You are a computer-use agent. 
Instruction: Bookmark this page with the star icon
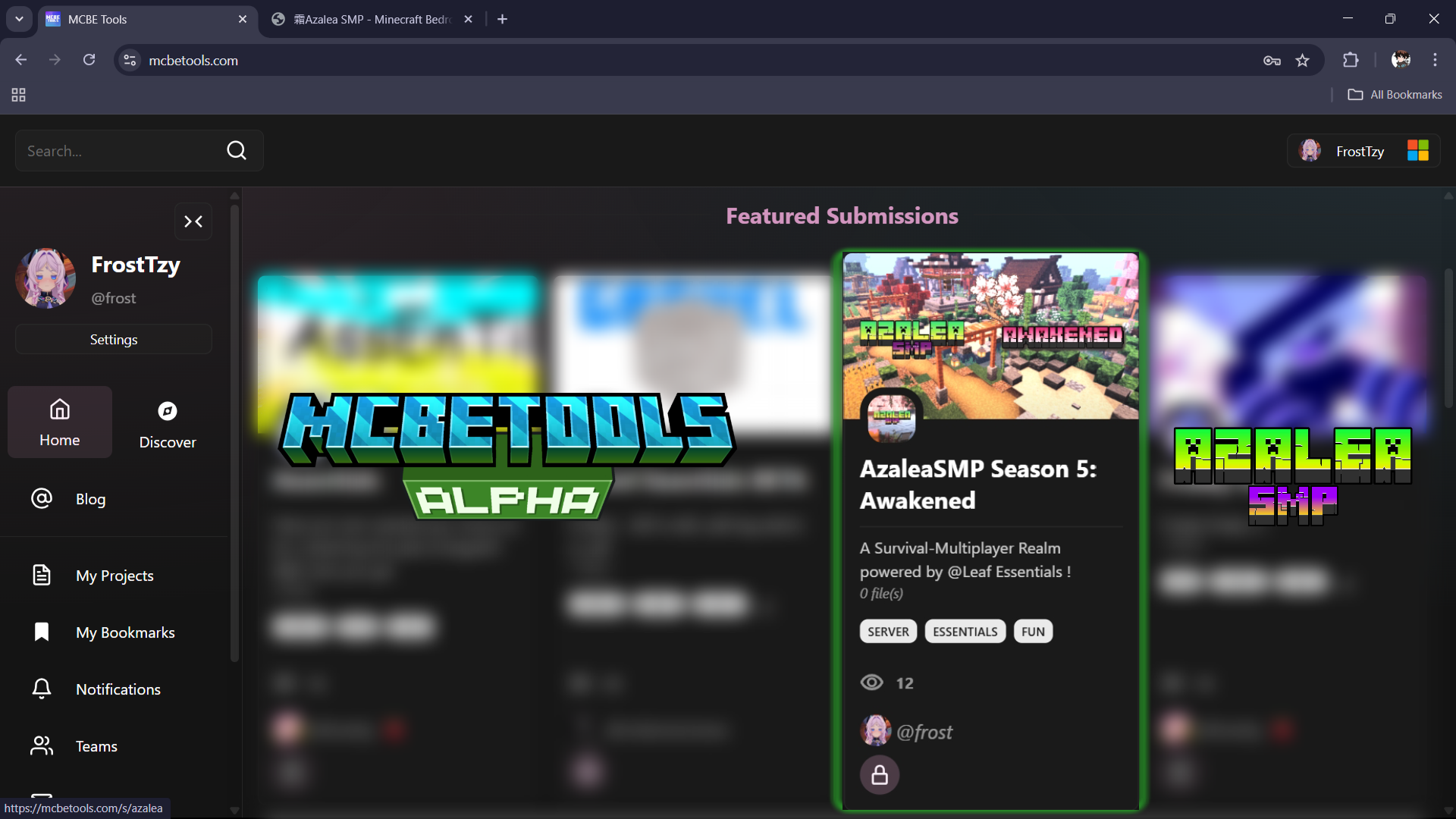(1303, 61)
